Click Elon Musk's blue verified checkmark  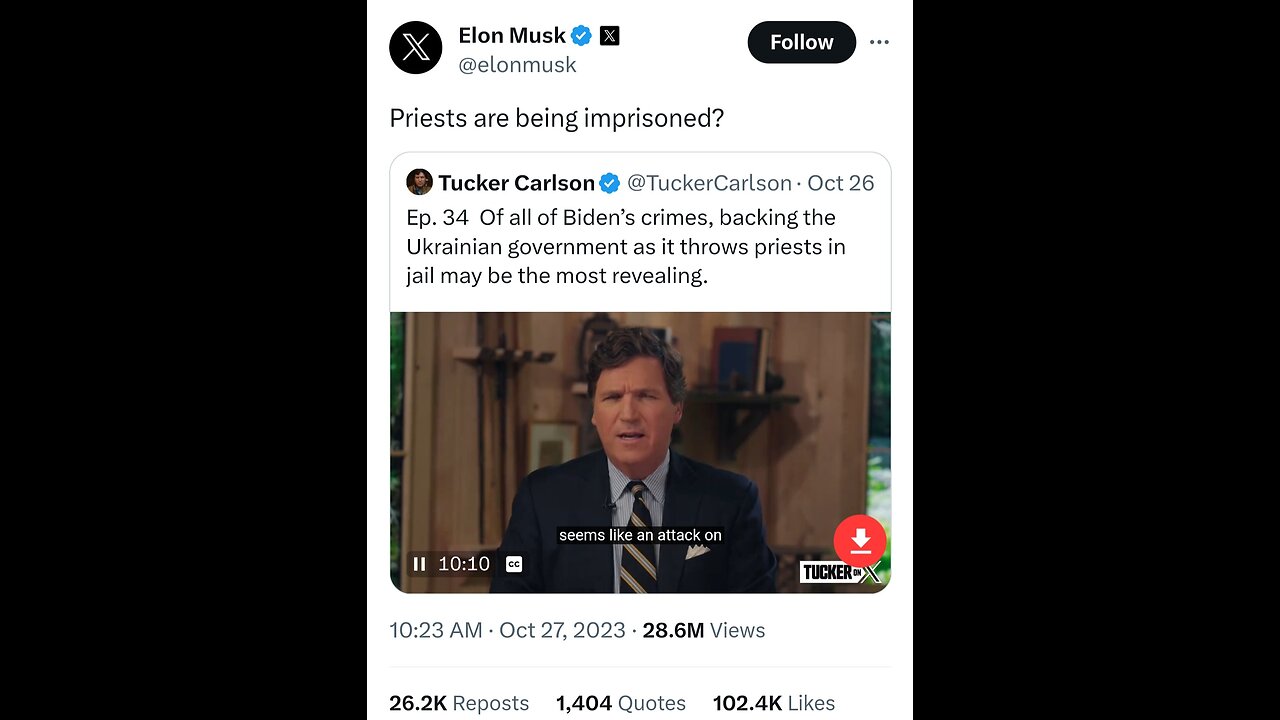pyautogui.click(x=581, y=36)
